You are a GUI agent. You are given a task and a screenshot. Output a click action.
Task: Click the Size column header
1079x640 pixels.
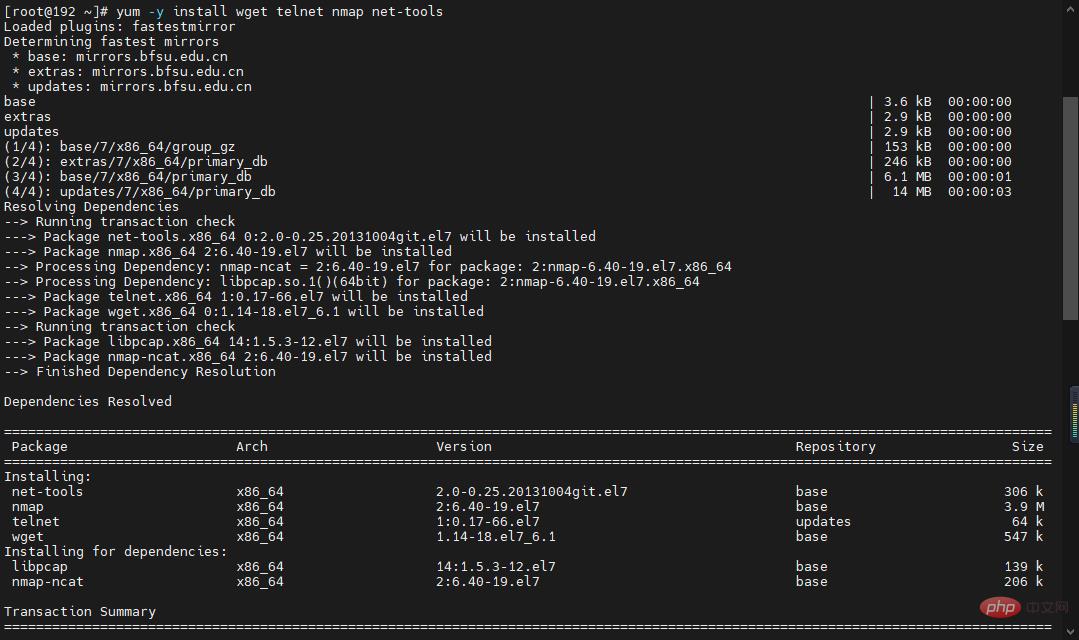click(1027, 447)
